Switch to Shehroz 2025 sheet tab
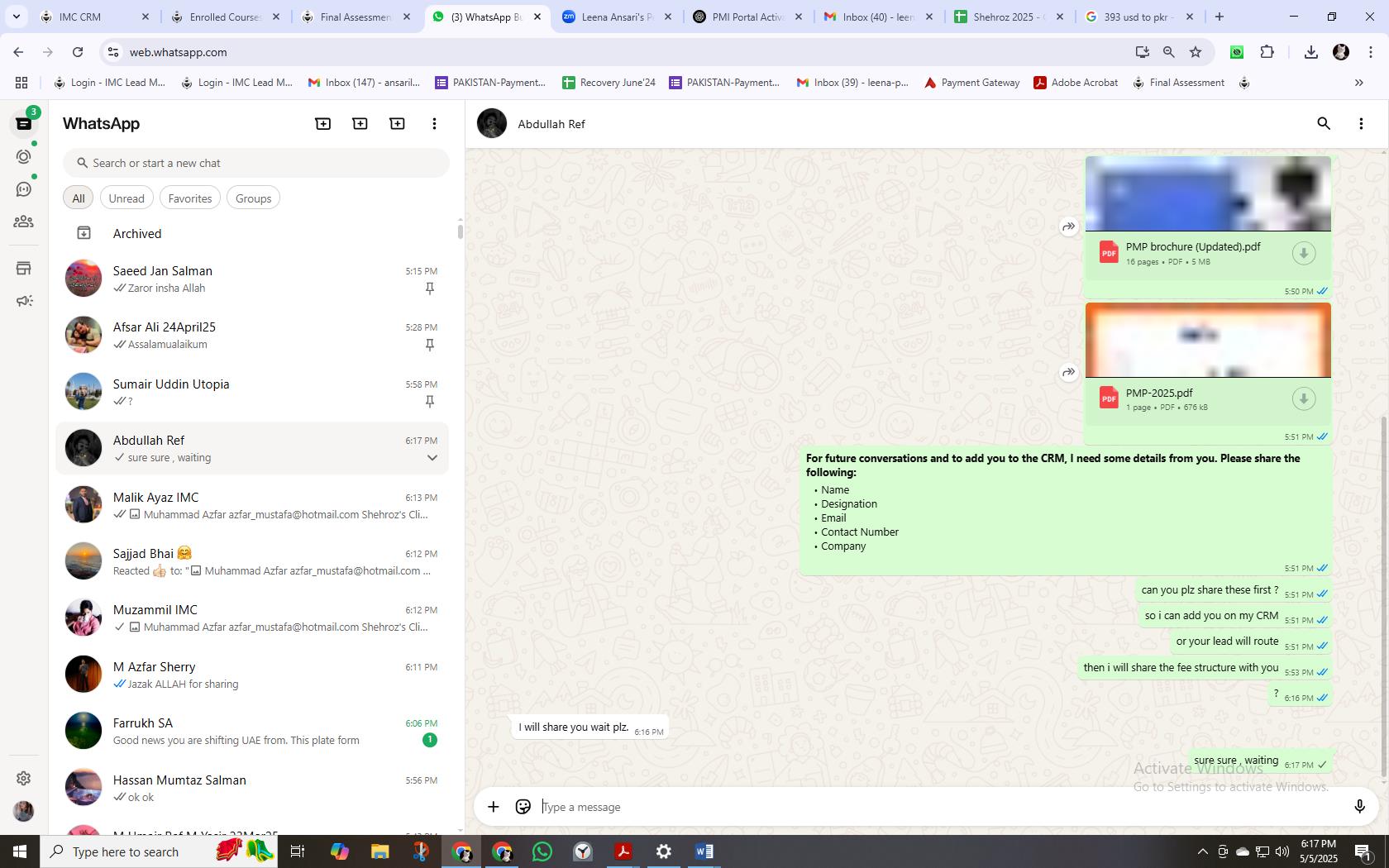The image size is (1389, 868). (1010, 17)
